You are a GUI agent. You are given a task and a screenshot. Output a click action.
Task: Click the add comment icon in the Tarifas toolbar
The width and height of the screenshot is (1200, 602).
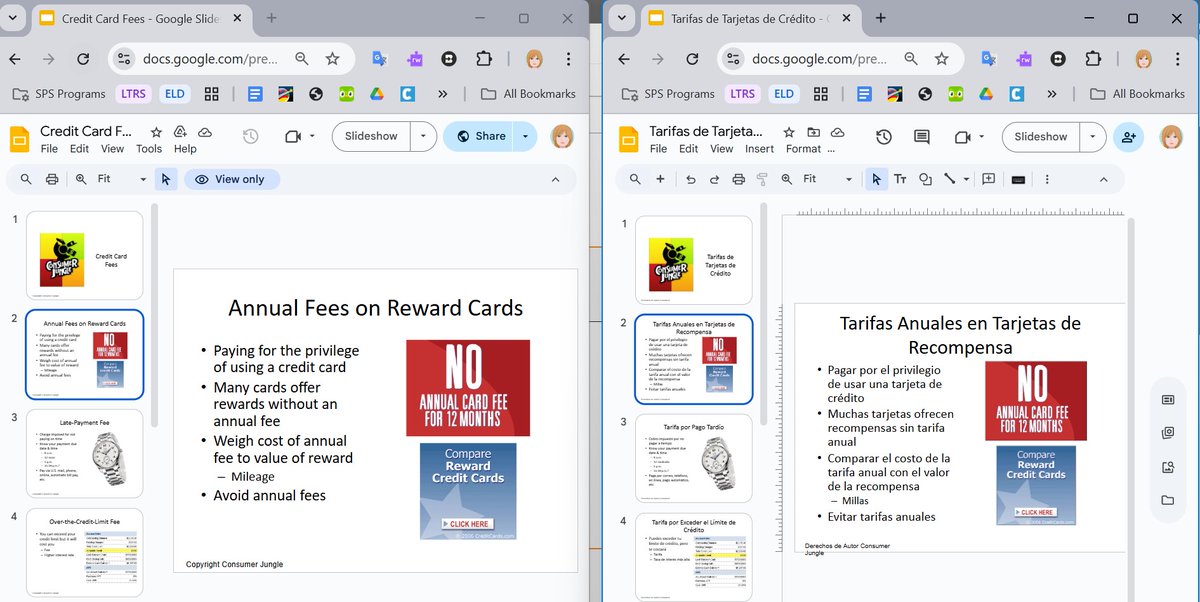pyautogui.click(x=988, y=179)
